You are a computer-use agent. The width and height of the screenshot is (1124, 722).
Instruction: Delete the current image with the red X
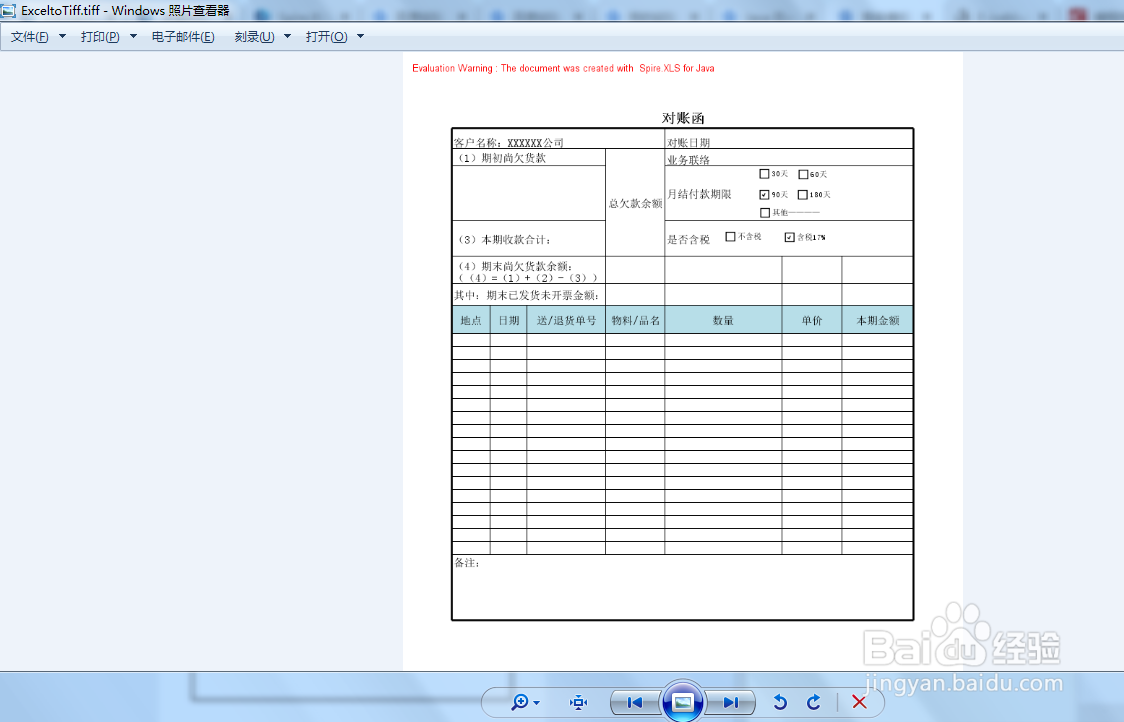click(x=858, y=702)
